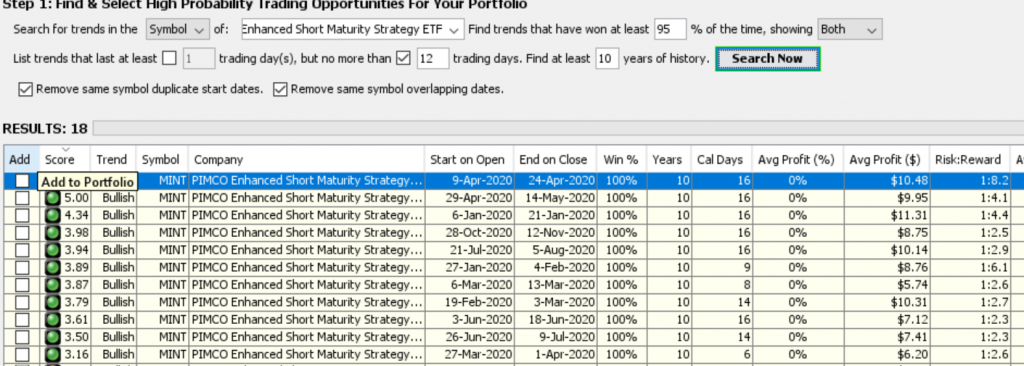Sort results by Trend column header
The image size is (1024, 366).
113,159
